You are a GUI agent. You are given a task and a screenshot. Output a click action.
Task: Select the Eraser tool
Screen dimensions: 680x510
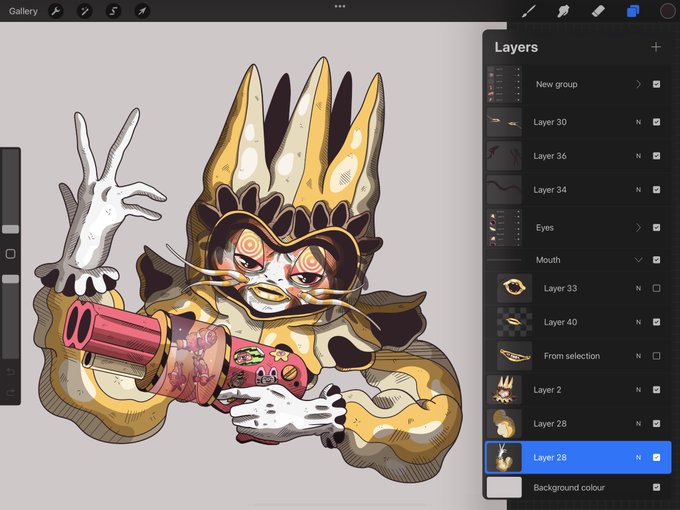click(x=598, y=11)
